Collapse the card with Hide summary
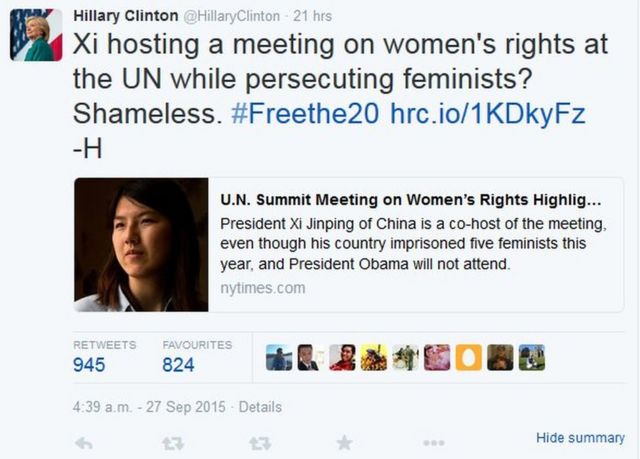 coord(580,438)
